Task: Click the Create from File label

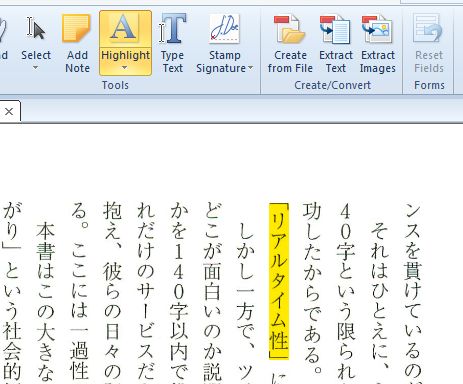Action: point(290,62)
